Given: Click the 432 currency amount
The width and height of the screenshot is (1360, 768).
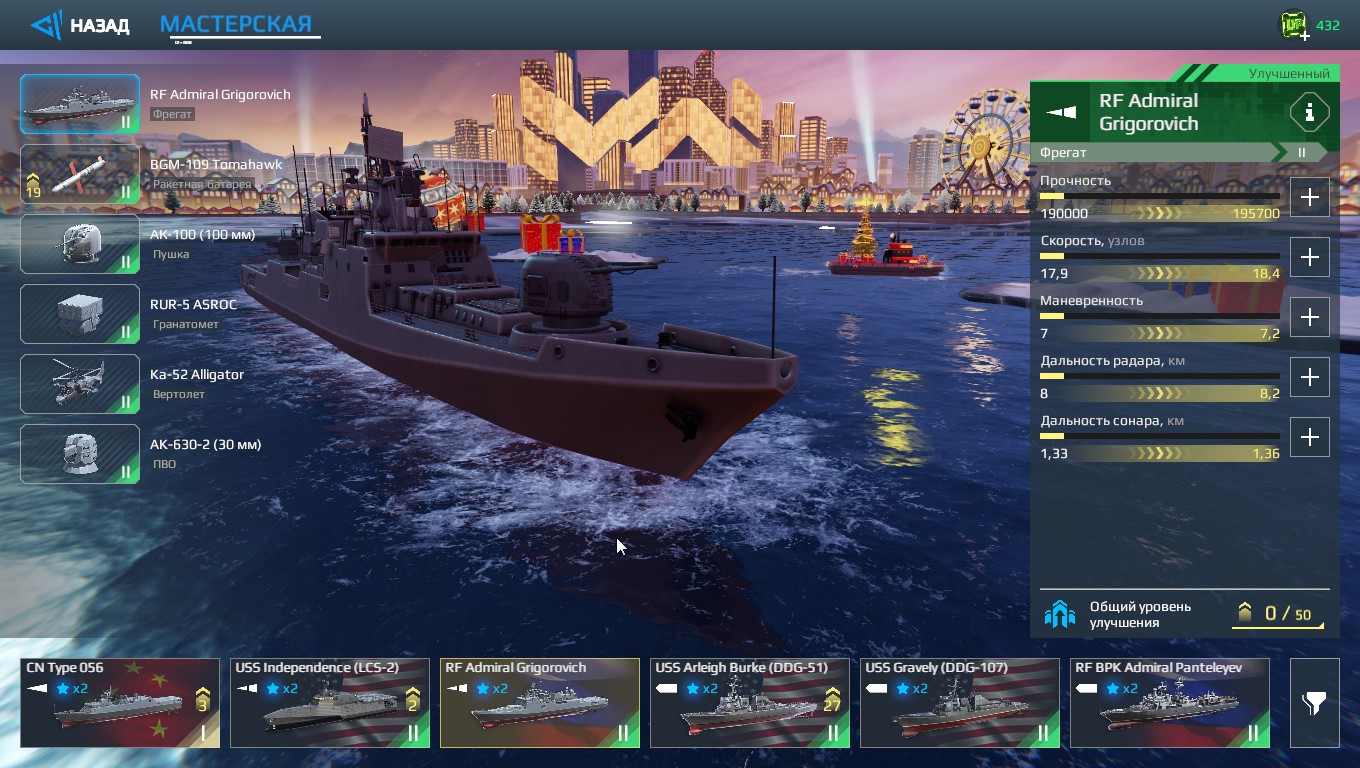Looking at the screenshot, I should pos(1328,26).
